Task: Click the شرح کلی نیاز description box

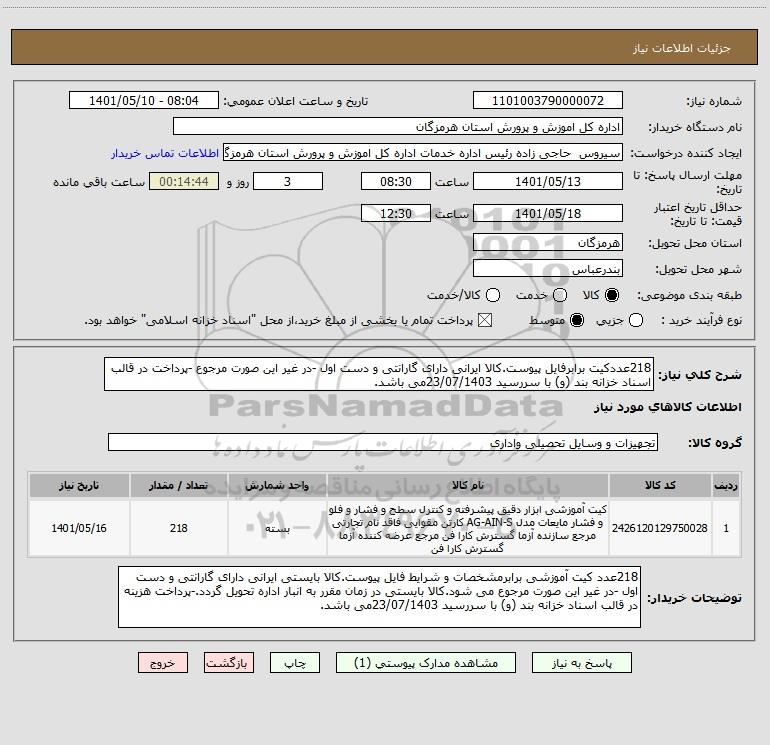Action: click(x=379, y=374)
